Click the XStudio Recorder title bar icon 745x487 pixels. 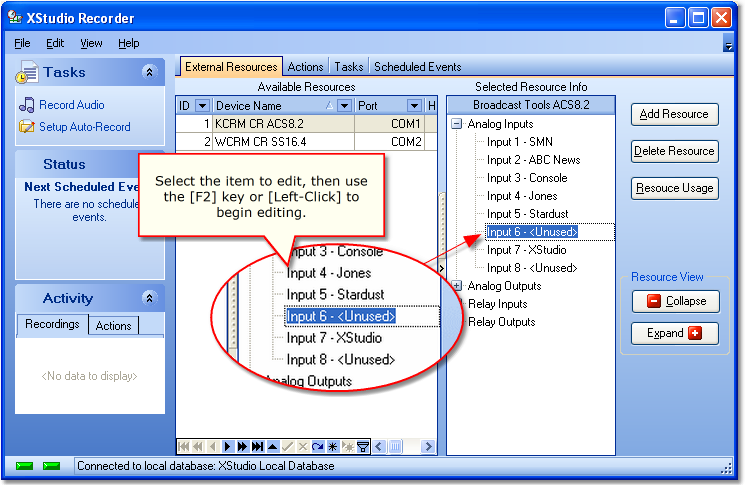[15, 18]
